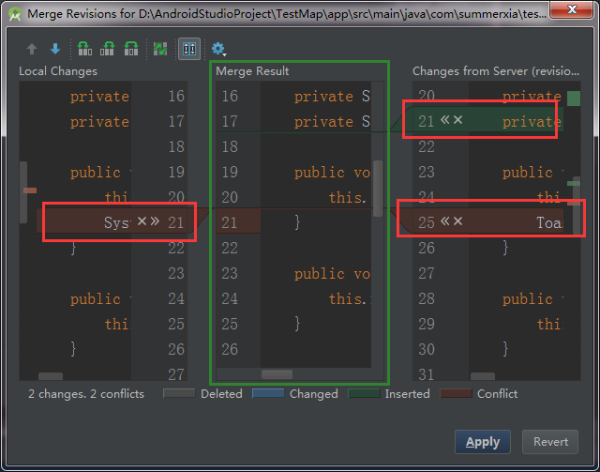The height and width of the screenshot is (472, 600).
Task: Ignore local change on line 21
Action: (x=141, y=221)
